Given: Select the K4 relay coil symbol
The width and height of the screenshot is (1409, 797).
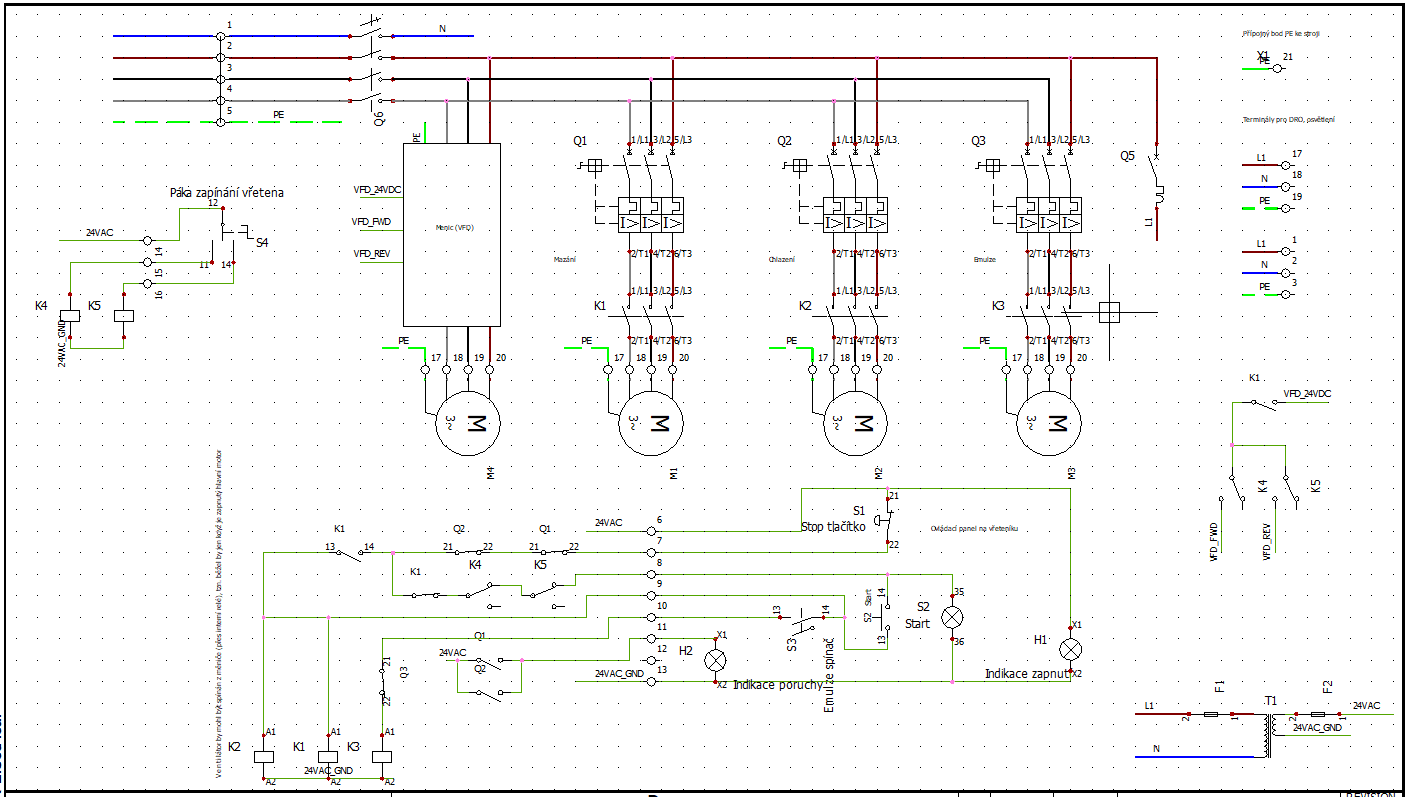Looking at the screenshot, I should (68, 315).
